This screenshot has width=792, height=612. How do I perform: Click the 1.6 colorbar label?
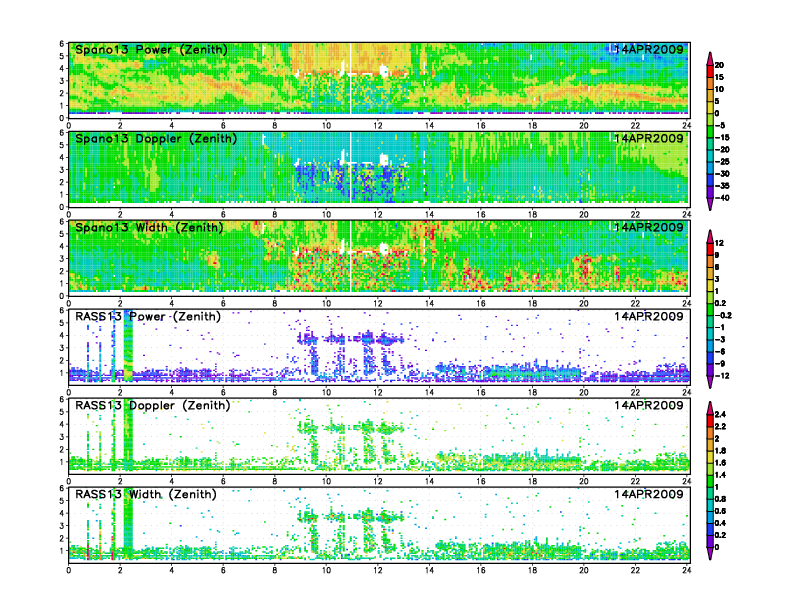point(720,463)
